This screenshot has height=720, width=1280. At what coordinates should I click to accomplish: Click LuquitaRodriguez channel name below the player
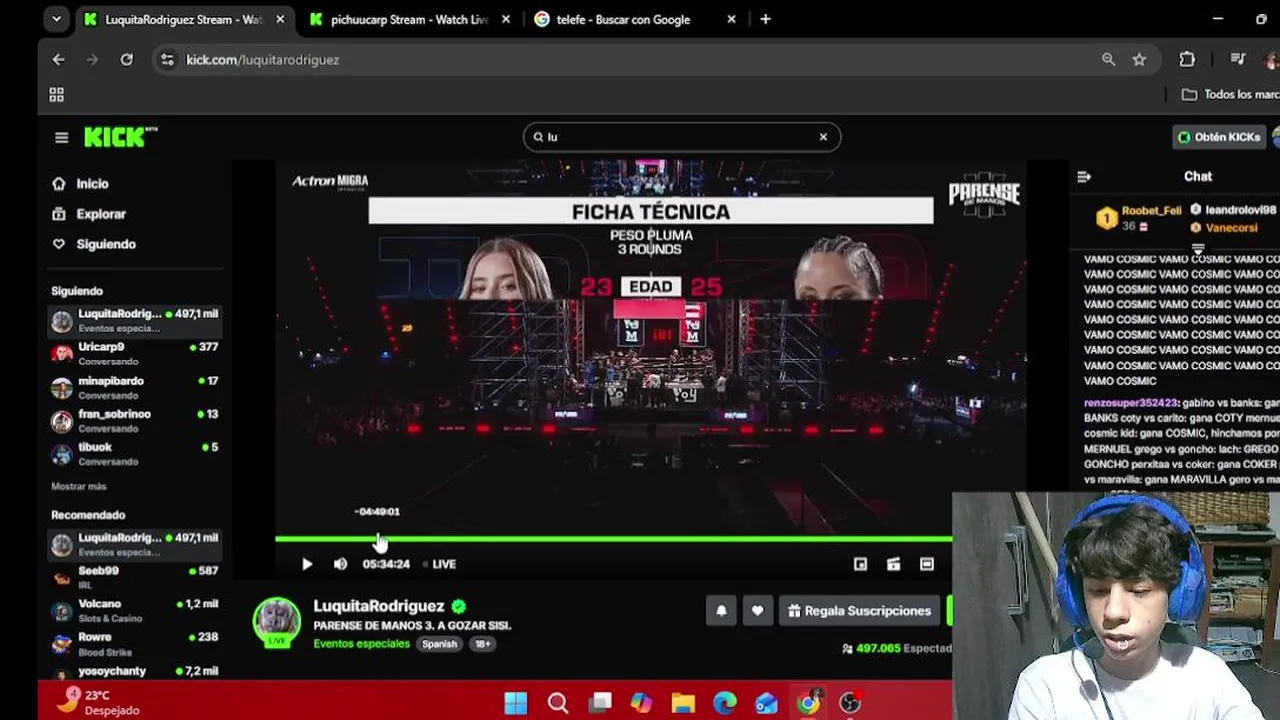[x=378, y=606]
